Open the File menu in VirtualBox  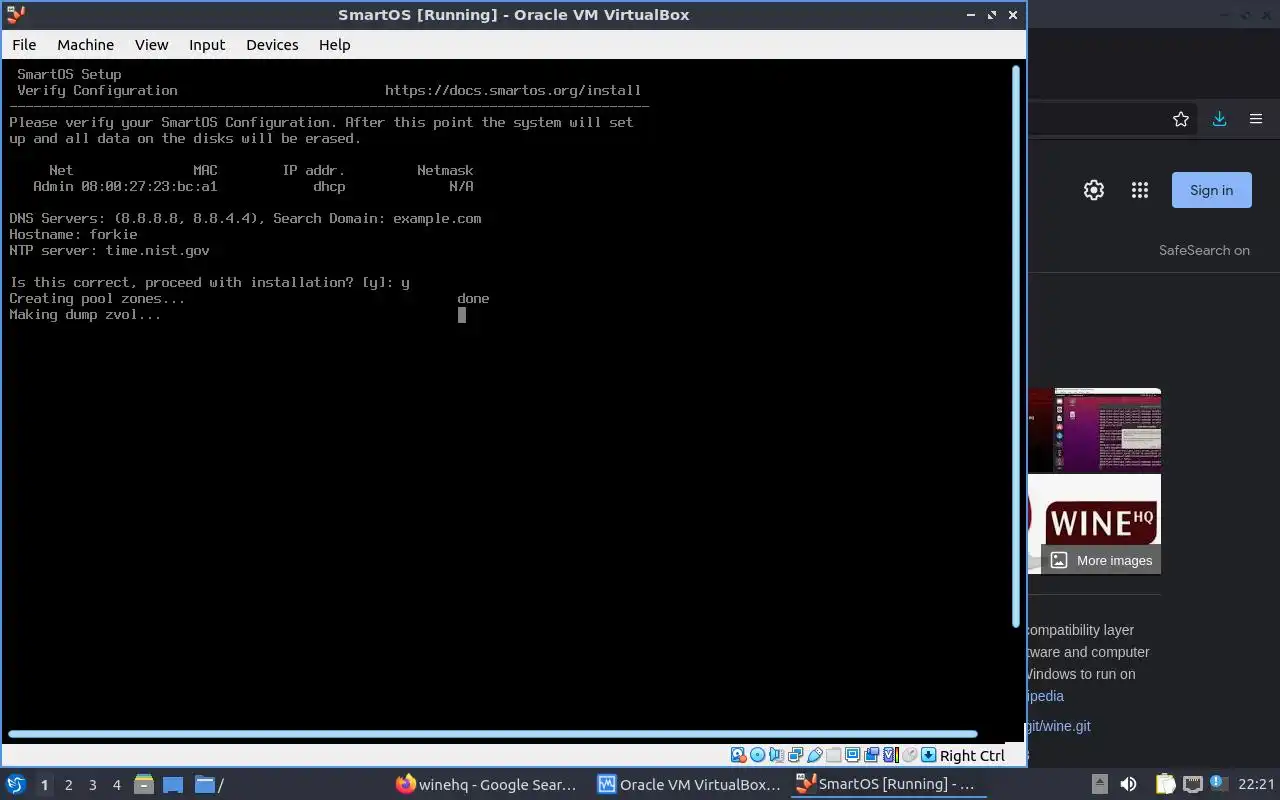pos(24,44)
